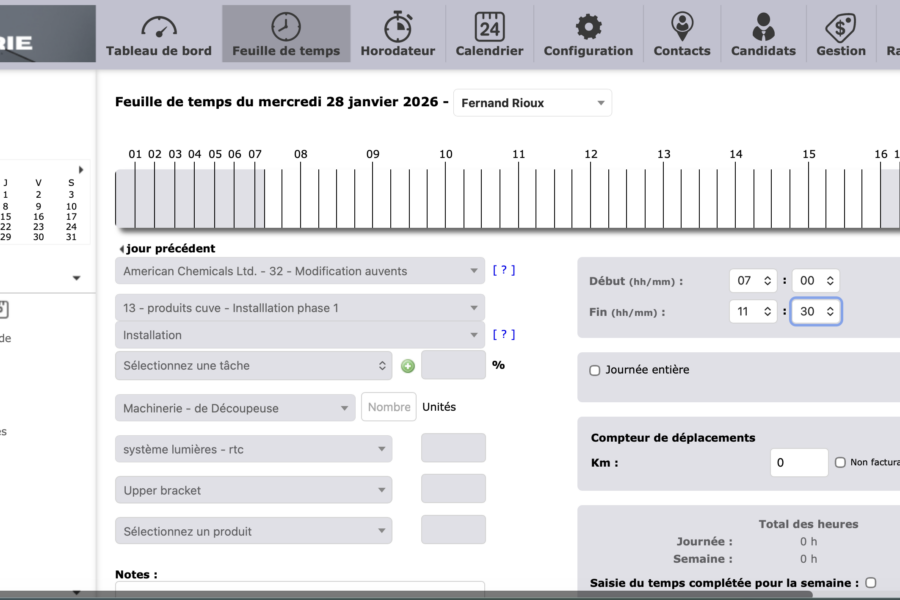The width and height of the screenshot is (900, 600).
Task: Tick Saisie du temps complétée checkbox
Action: point(870,582)
